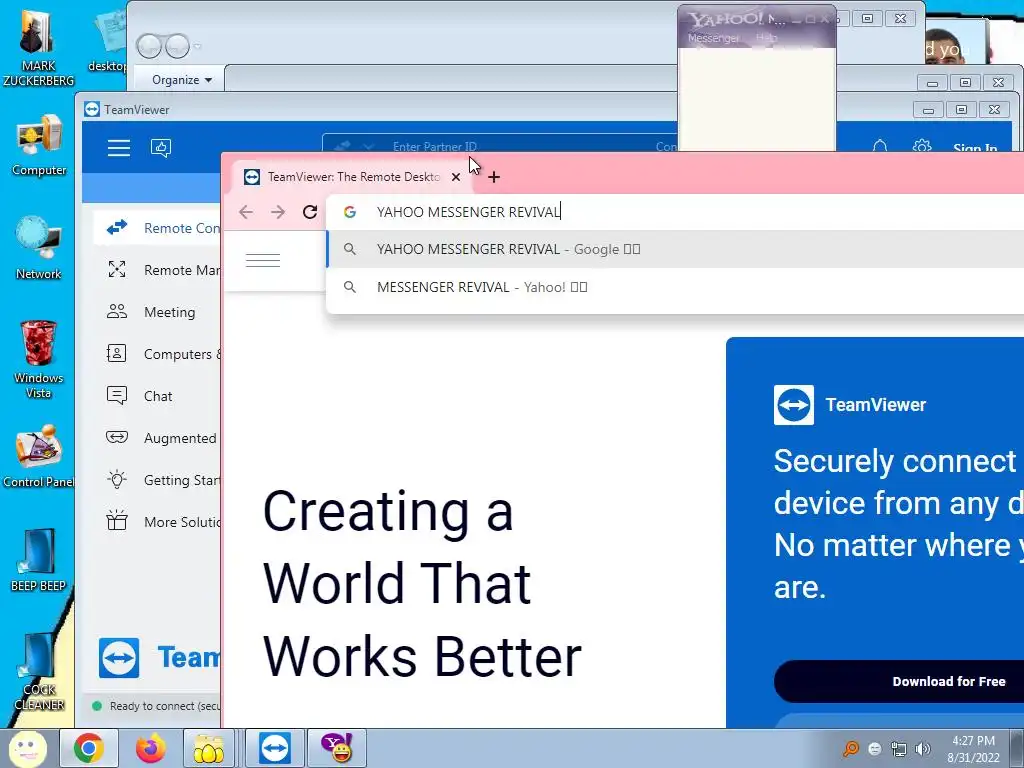
Task: Reload the browser page
Action: point(310,212)
